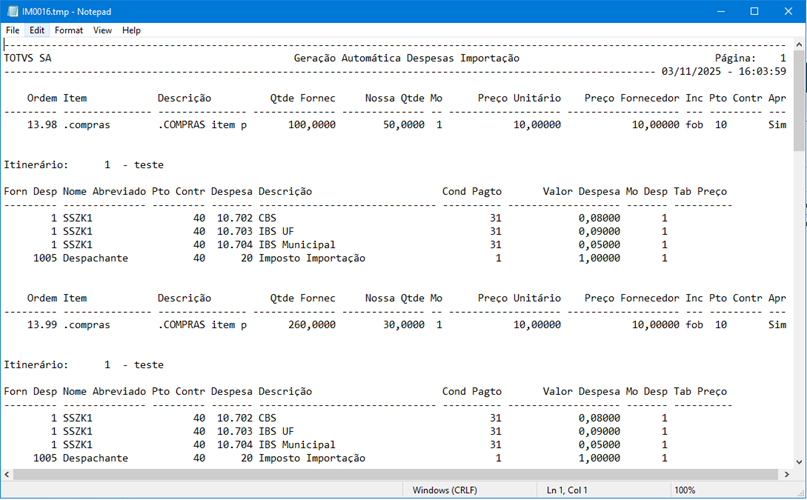The height and width of the screenshot is (500, 807).
Task: Click first 'IBS Municipal' description
Action: coord(297,245)
